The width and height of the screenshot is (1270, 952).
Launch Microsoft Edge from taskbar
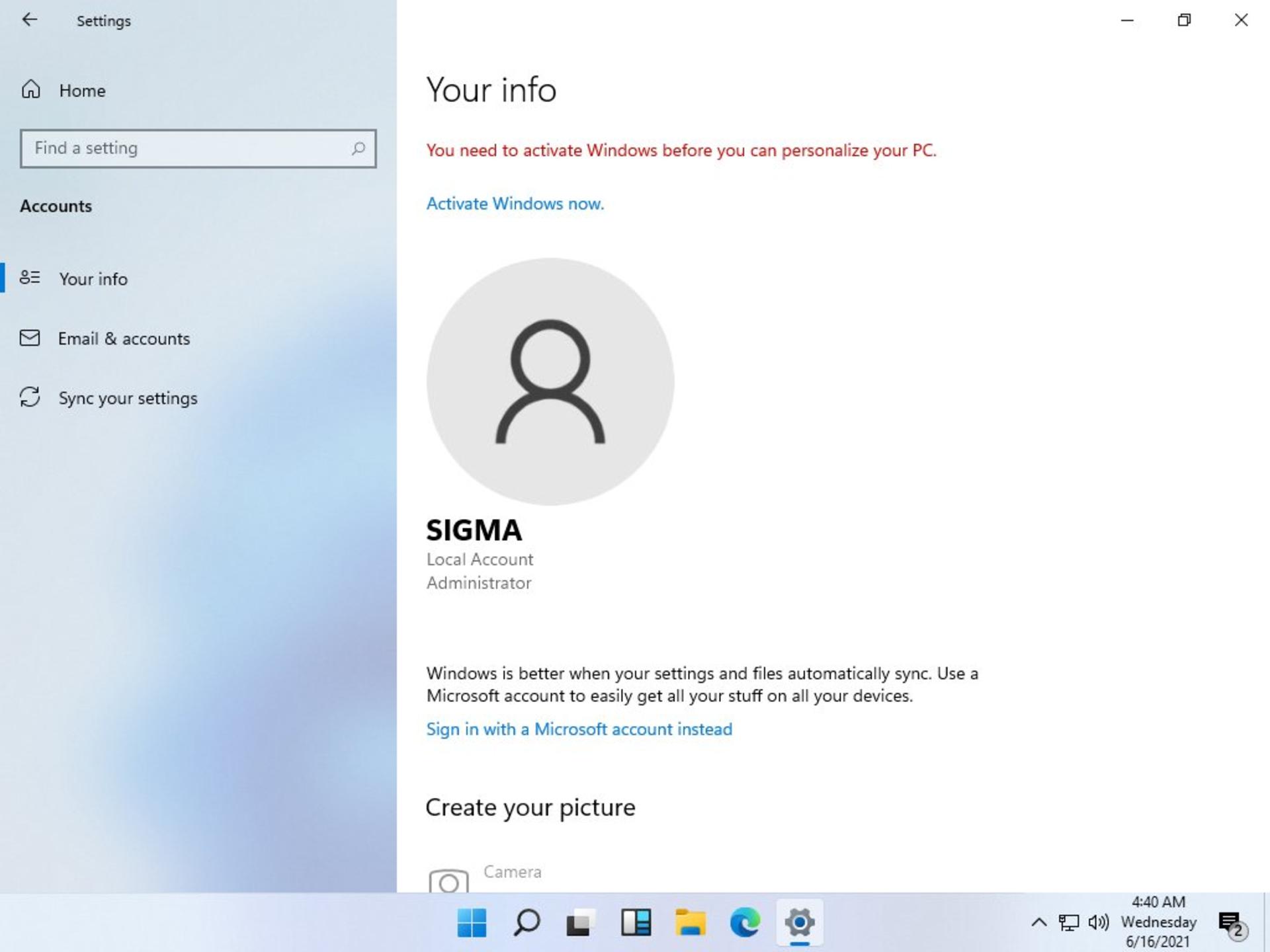pos(745,922)
